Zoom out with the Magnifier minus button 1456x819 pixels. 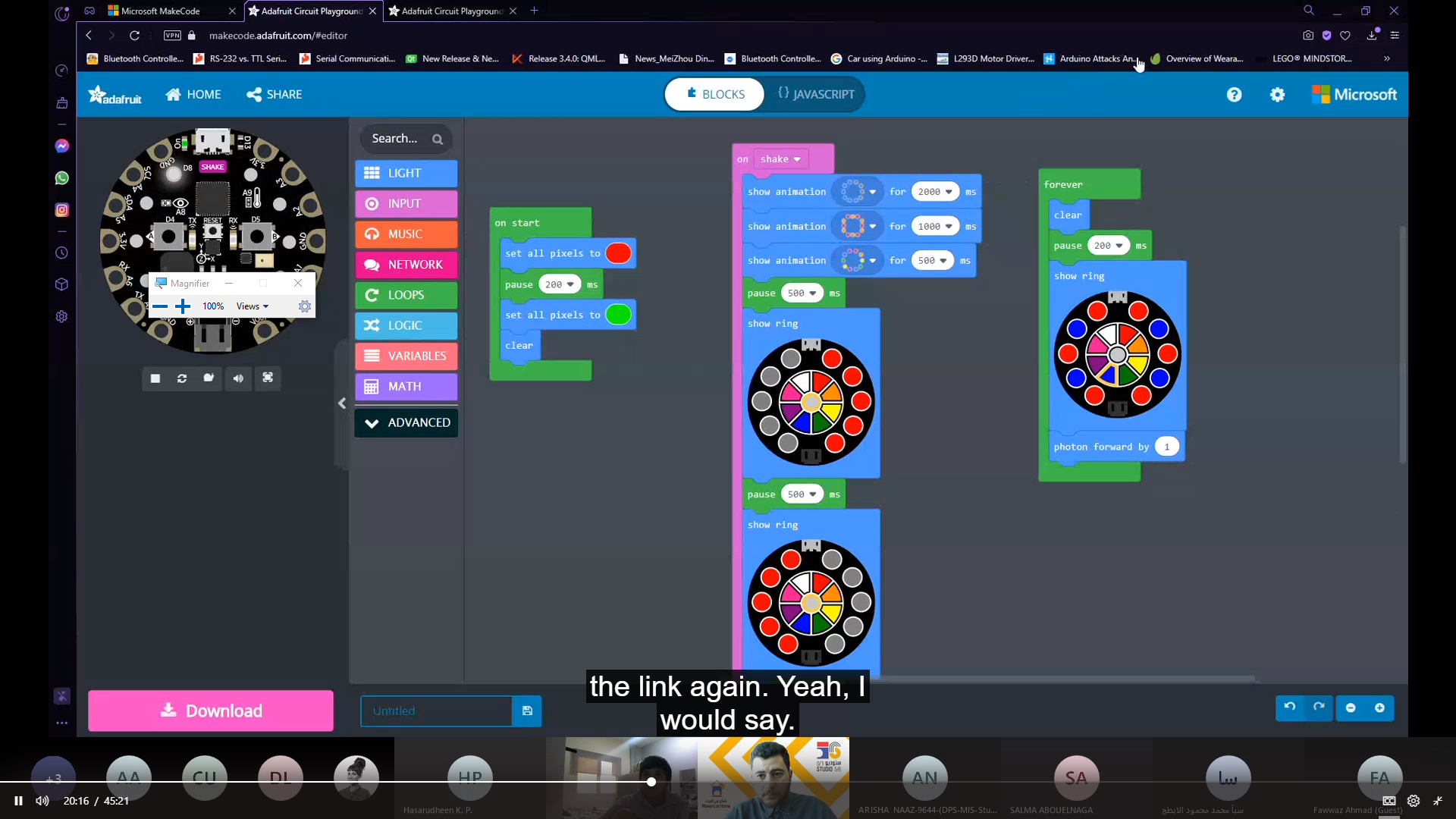point(160,306)
